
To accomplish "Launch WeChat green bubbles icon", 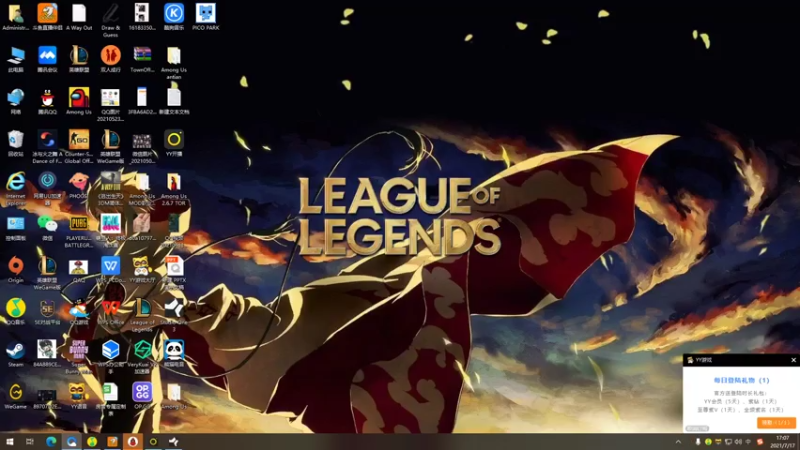I will (x=47, y=223).
